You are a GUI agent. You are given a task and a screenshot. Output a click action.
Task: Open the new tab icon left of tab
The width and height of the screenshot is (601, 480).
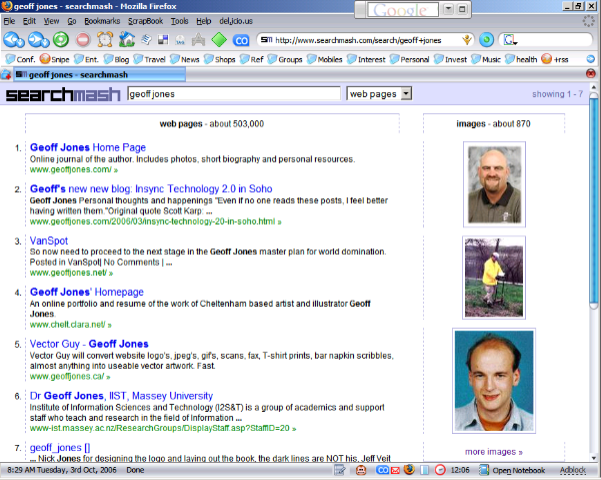[x=6, y=74]
